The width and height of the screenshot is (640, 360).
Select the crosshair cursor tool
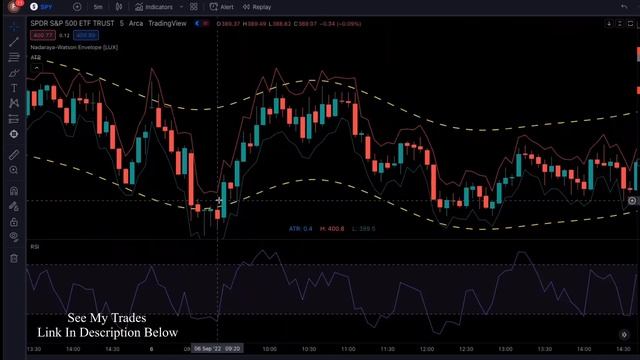tap(14, 27)
